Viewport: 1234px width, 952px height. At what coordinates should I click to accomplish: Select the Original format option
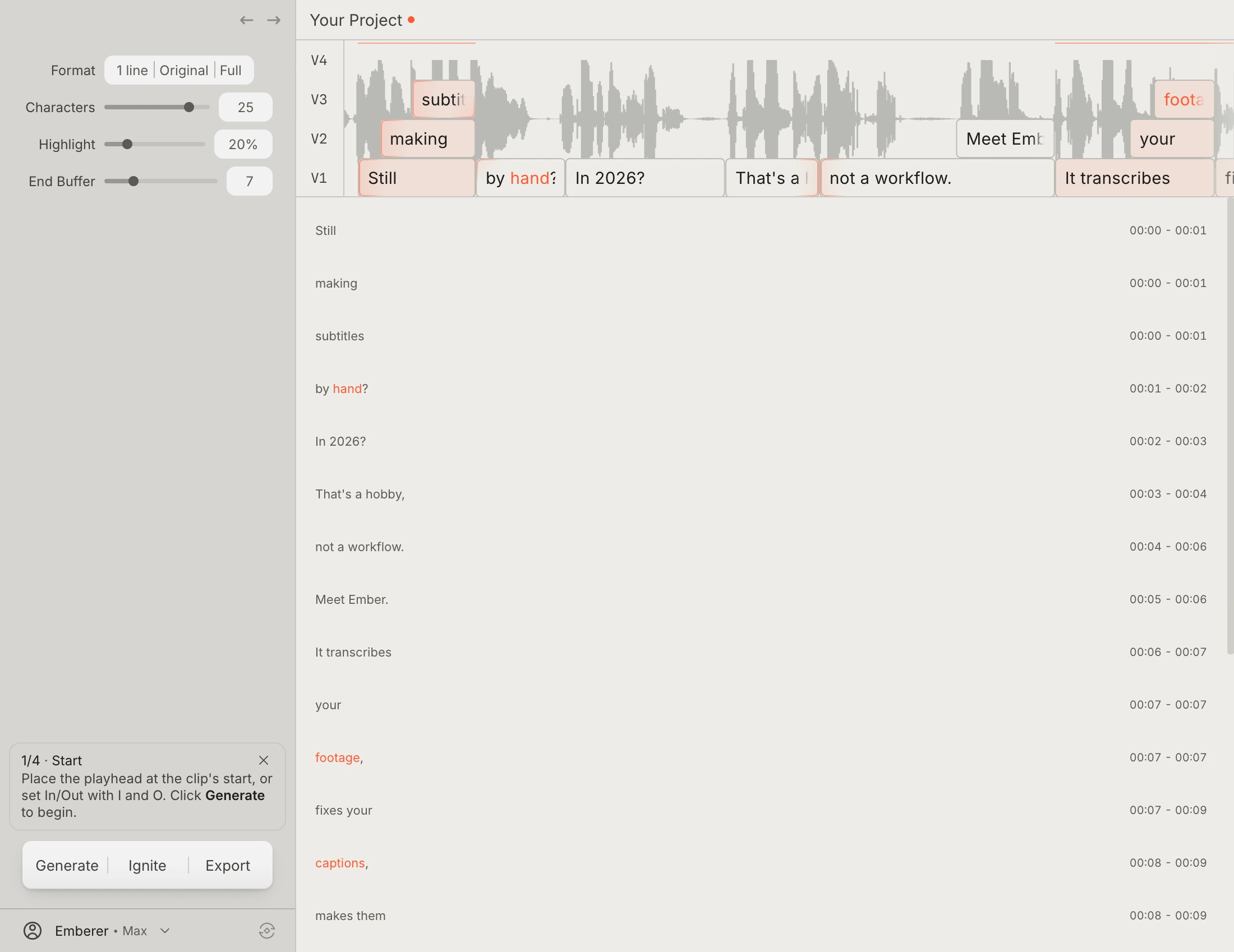click(x=183, y=71)
